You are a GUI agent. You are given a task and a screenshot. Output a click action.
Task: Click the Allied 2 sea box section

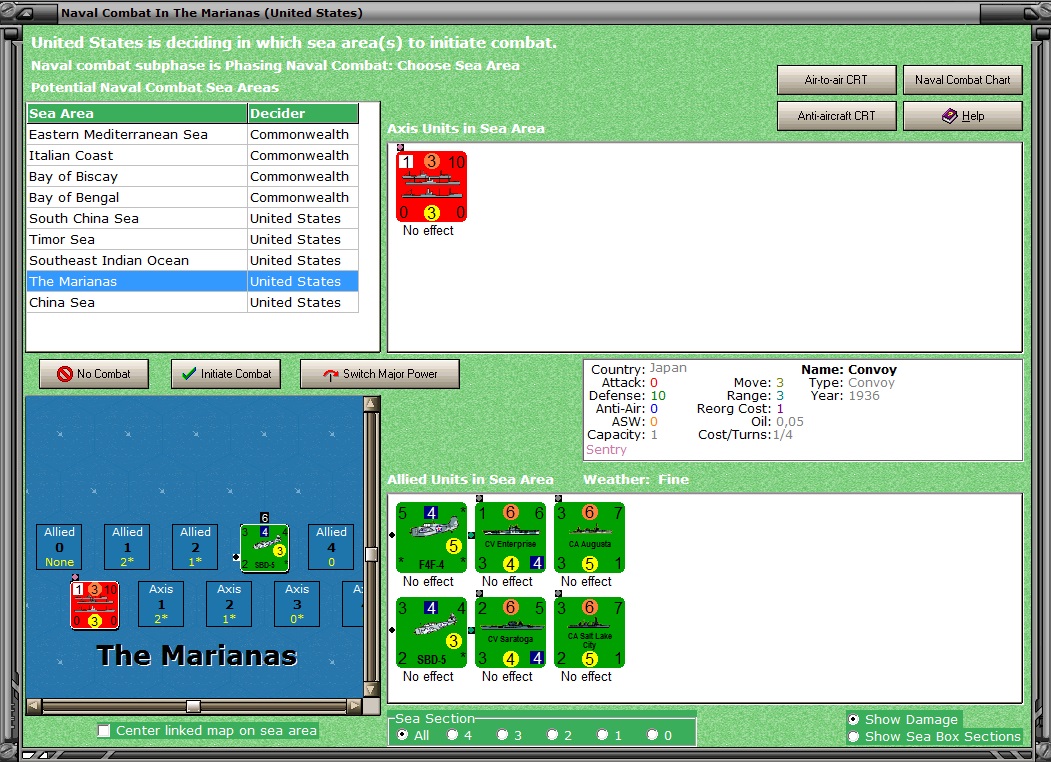pos(195,547)
